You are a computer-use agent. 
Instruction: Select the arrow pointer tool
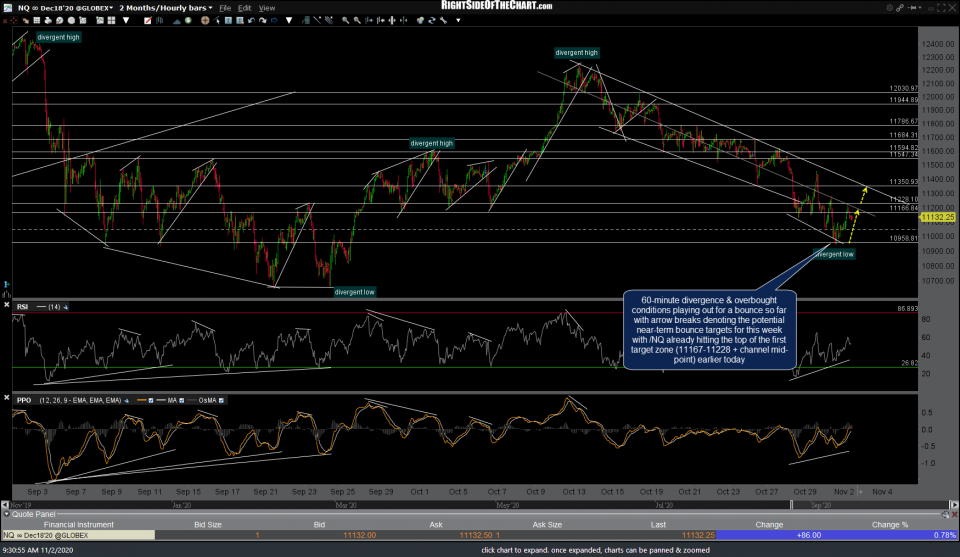(217, 20)
